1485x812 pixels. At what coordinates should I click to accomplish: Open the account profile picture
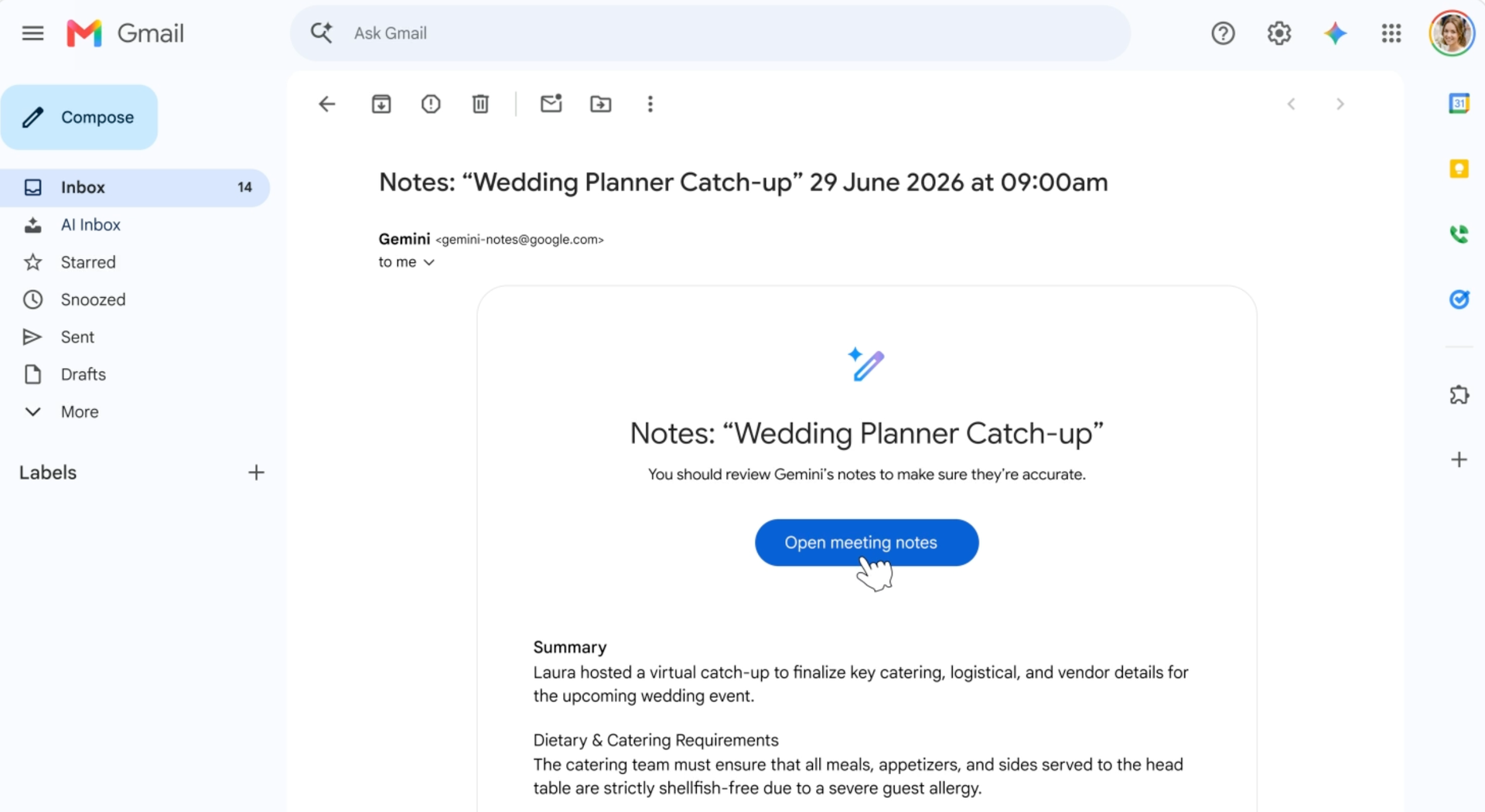pos(1451,33)
